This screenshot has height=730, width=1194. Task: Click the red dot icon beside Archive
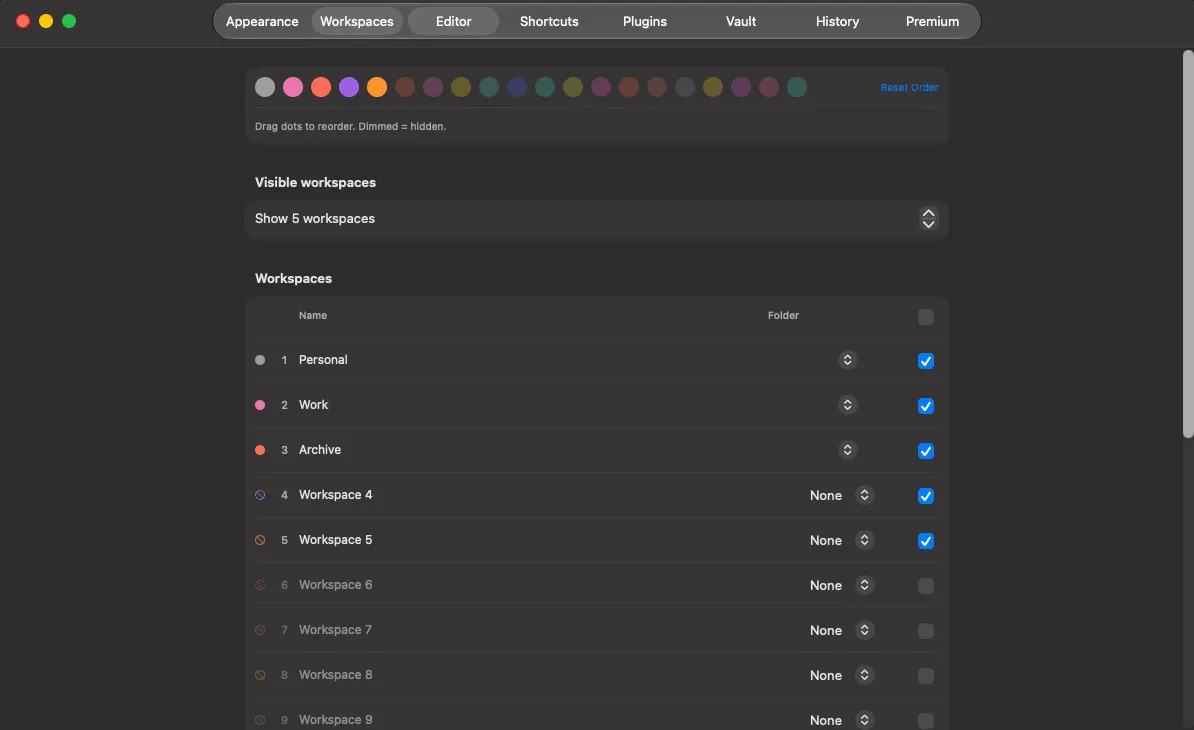pos(260,450)
